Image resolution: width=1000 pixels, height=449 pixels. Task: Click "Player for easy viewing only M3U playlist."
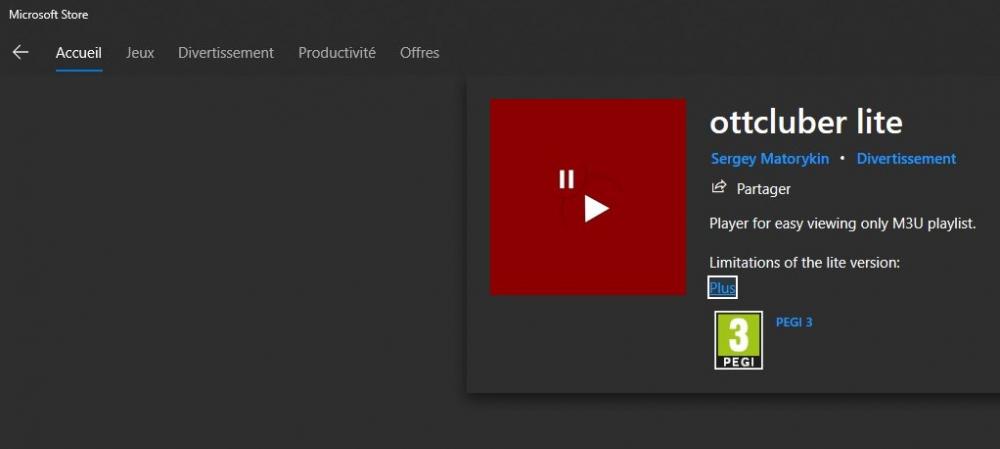pos(842,224)
